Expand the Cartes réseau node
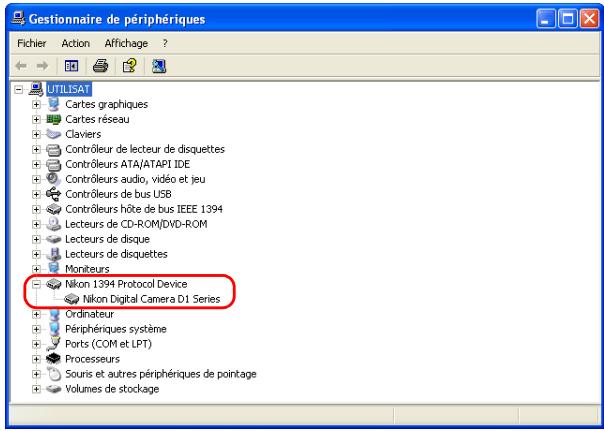604x431 pixels. 36,119
